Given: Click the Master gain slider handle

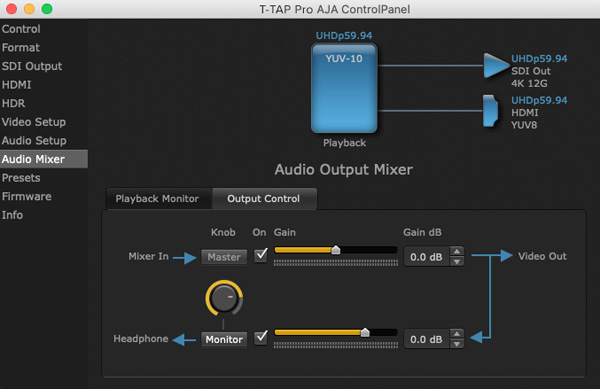Looking at the screenshot, I should coord(336,250).
